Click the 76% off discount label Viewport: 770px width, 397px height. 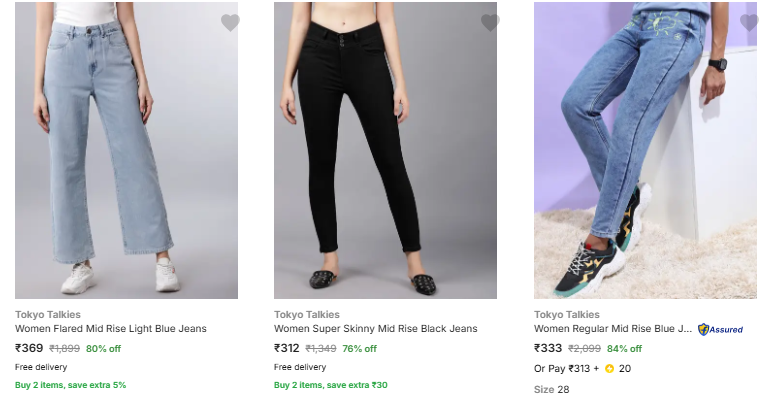[x=359, y=349]
